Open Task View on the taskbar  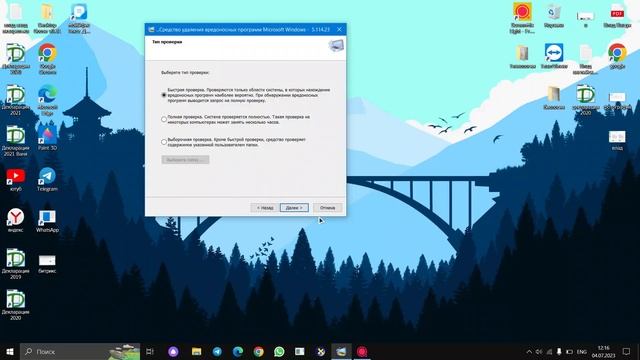click(x=150, y=351)
